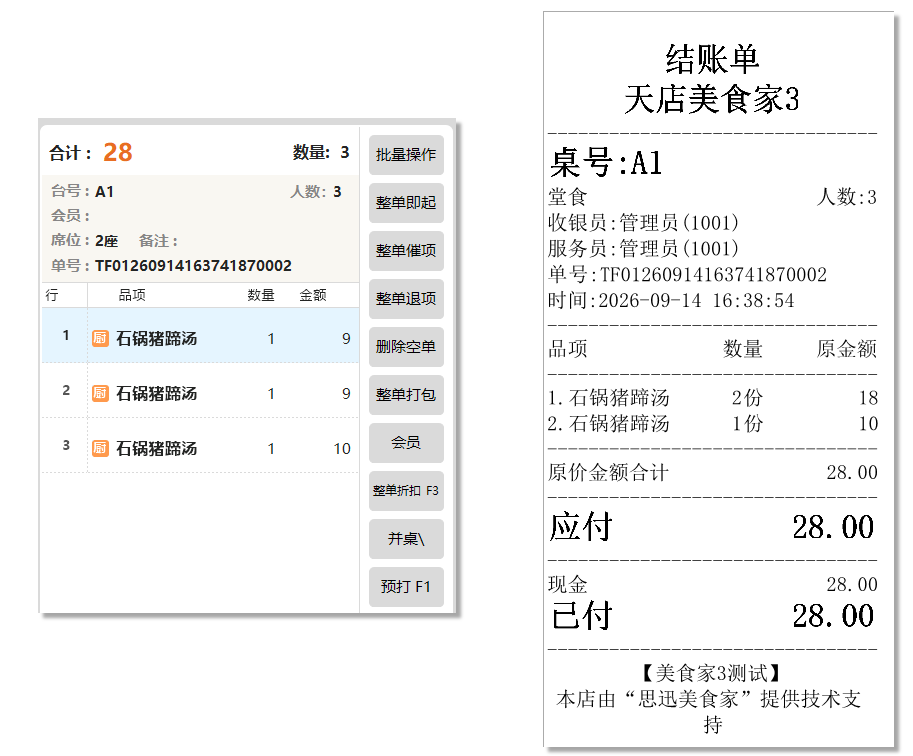Click the 已付 paid label on receipt
The image size is (913, 756).
coord(582,616)
